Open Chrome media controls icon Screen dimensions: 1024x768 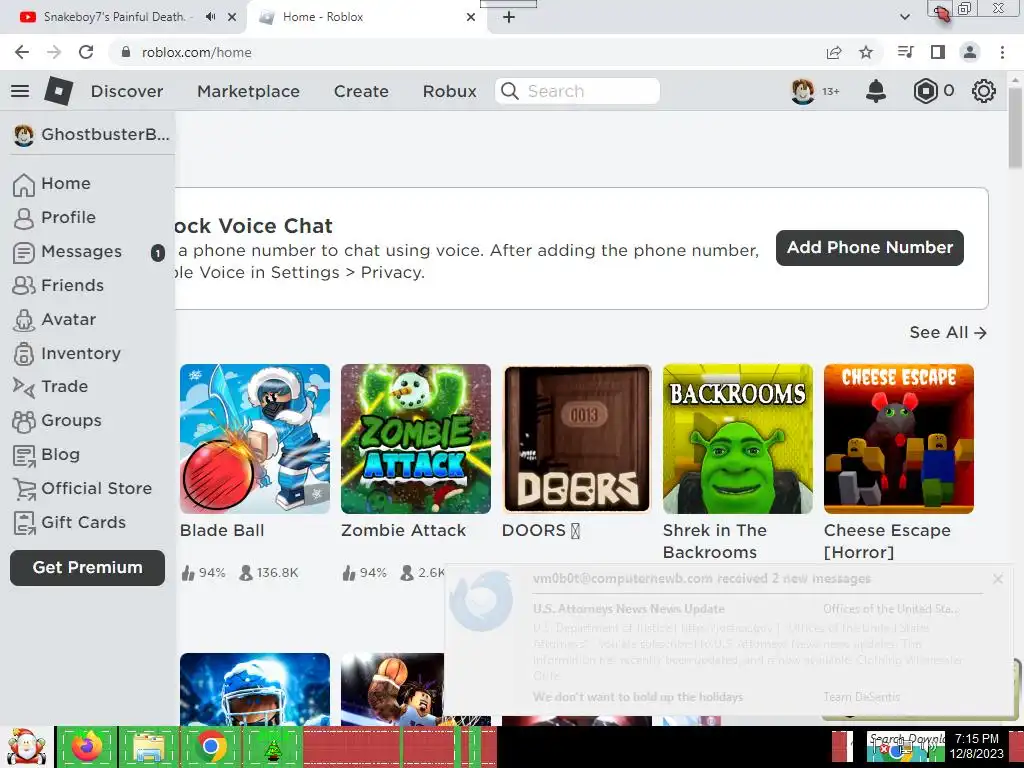coord(906,52)
